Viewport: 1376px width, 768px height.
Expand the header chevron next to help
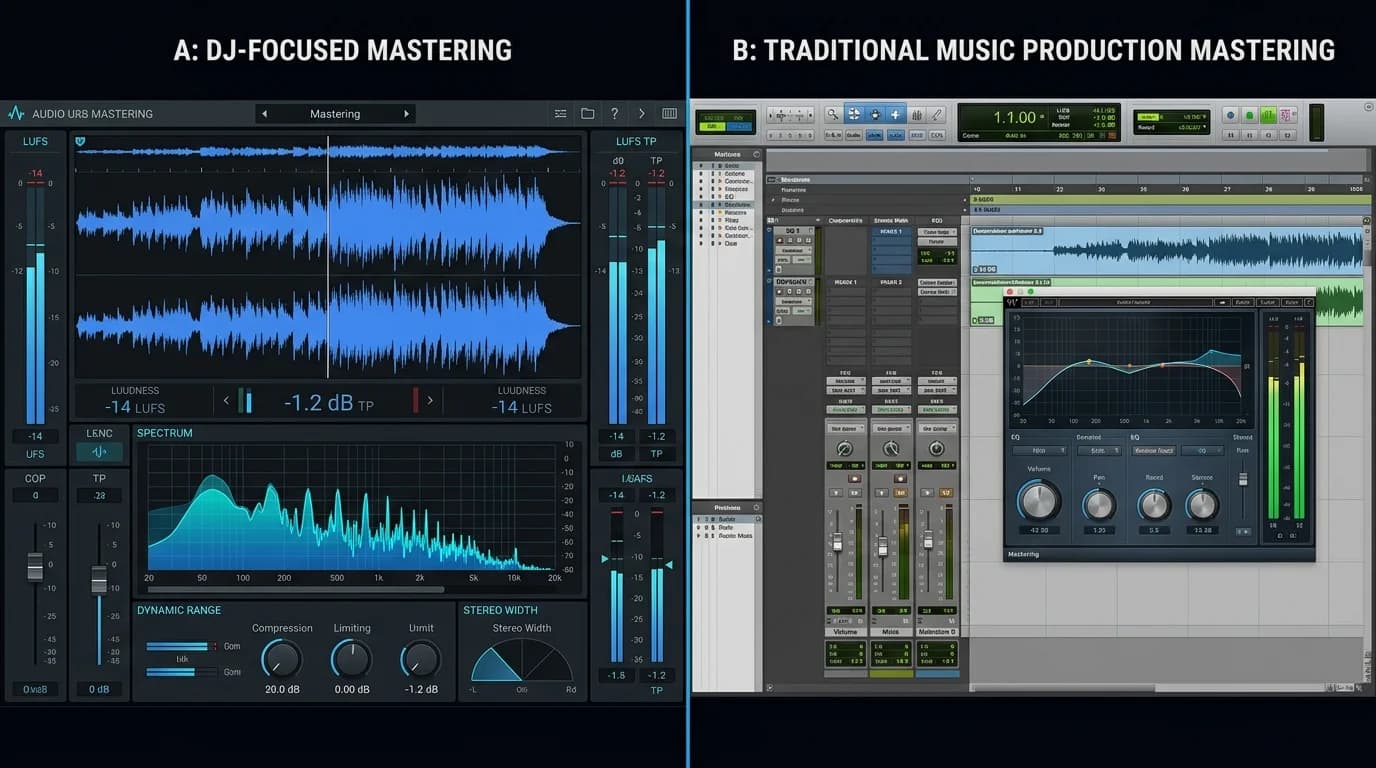click(x=642, y=114)
